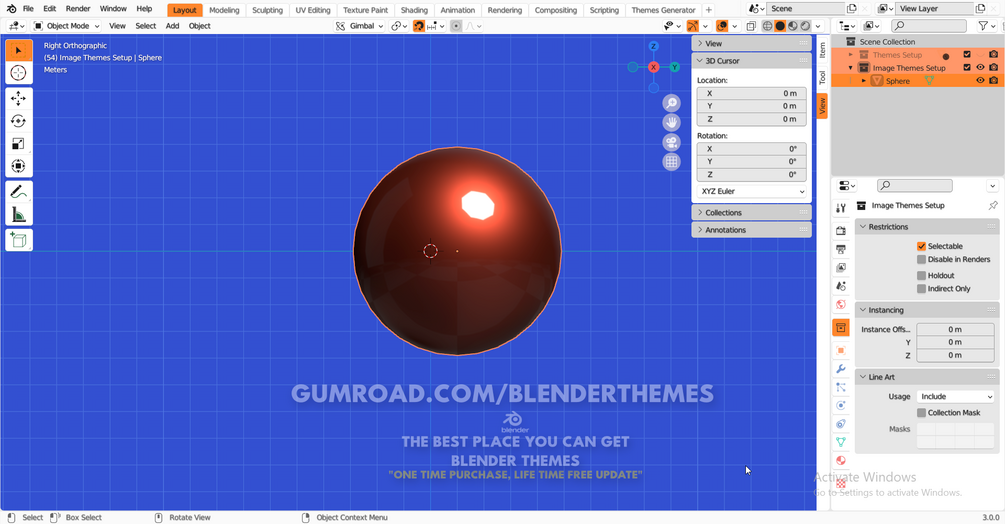This screenshot has width=1005, height=524.
Task: Pick the Measure tool
Action: (19, 215)
